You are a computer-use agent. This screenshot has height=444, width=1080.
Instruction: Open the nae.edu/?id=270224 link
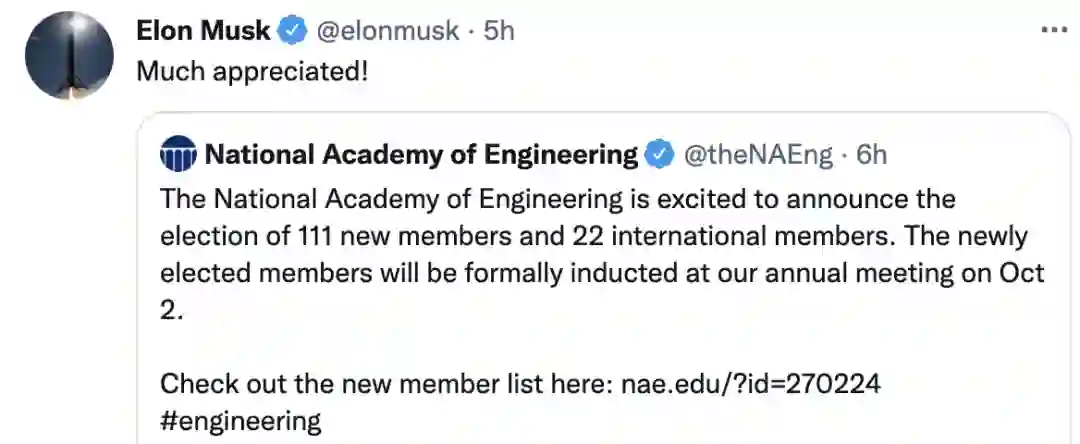tap(750, 383)
